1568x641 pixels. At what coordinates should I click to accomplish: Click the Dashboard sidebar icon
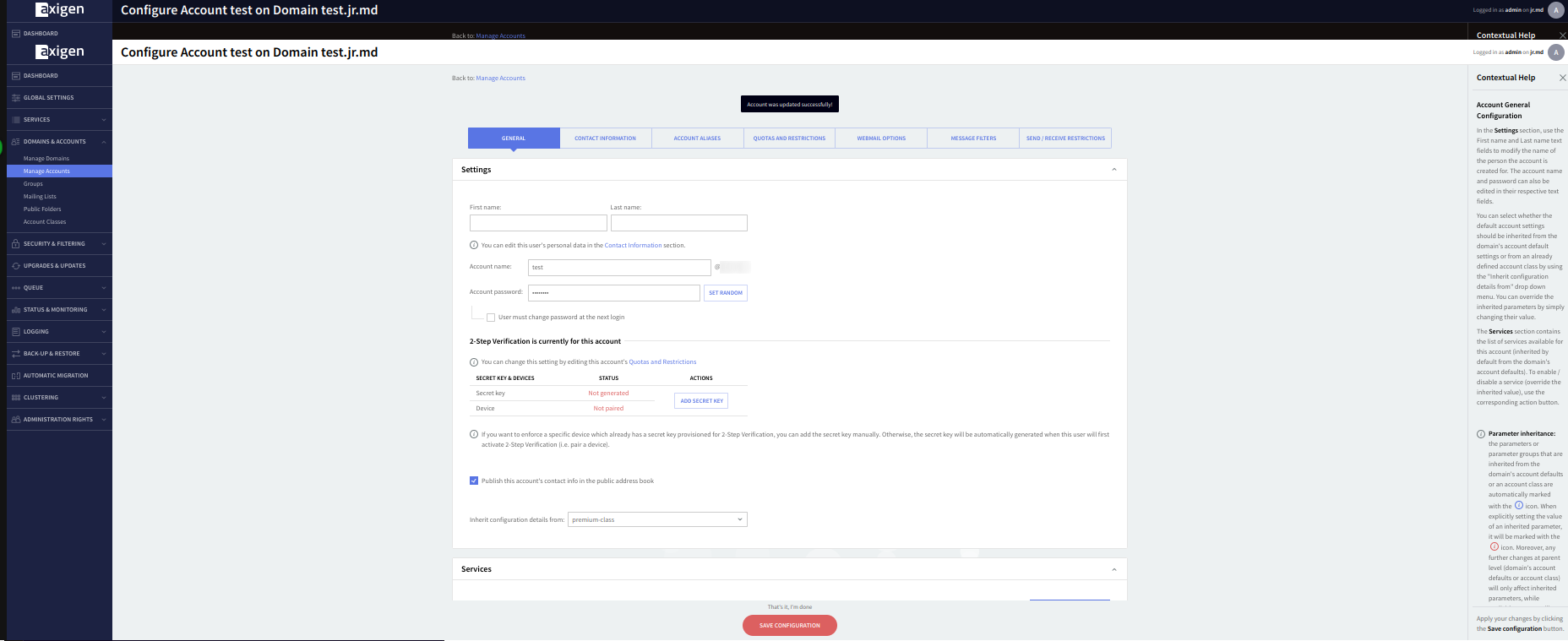(x=16, y=76)
